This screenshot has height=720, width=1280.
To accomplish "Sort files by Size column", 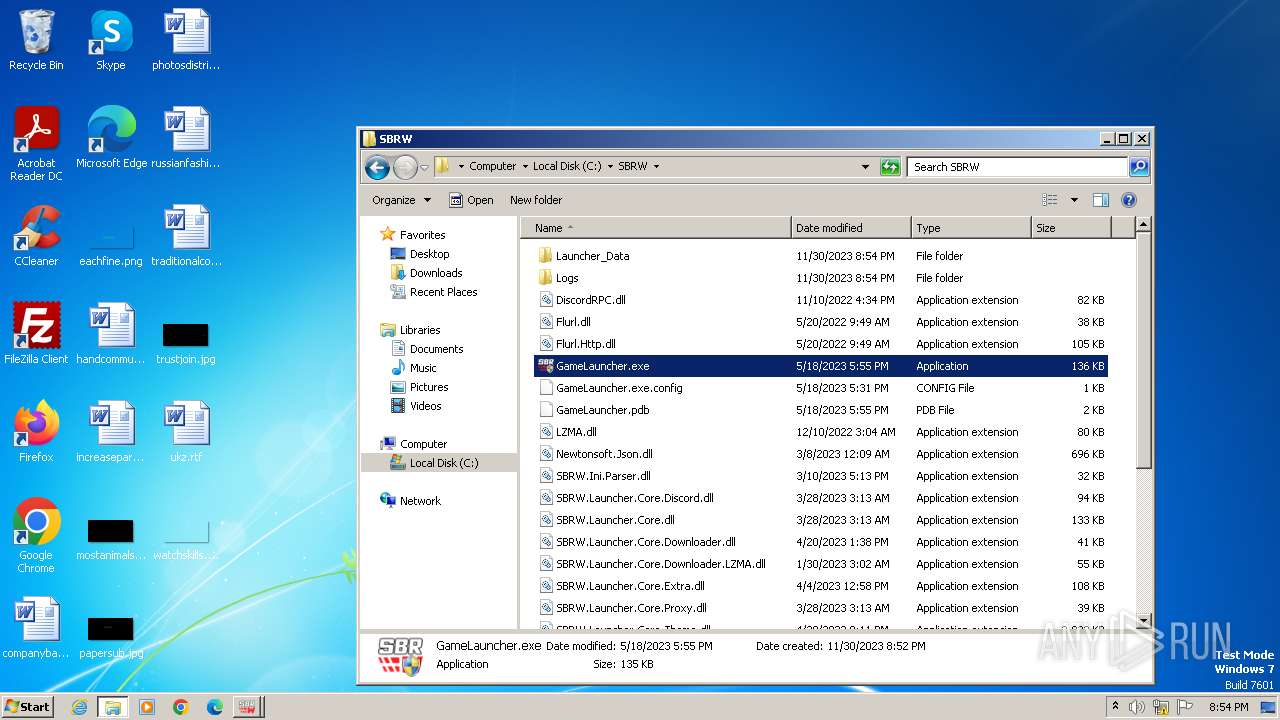I will 1071,228.
